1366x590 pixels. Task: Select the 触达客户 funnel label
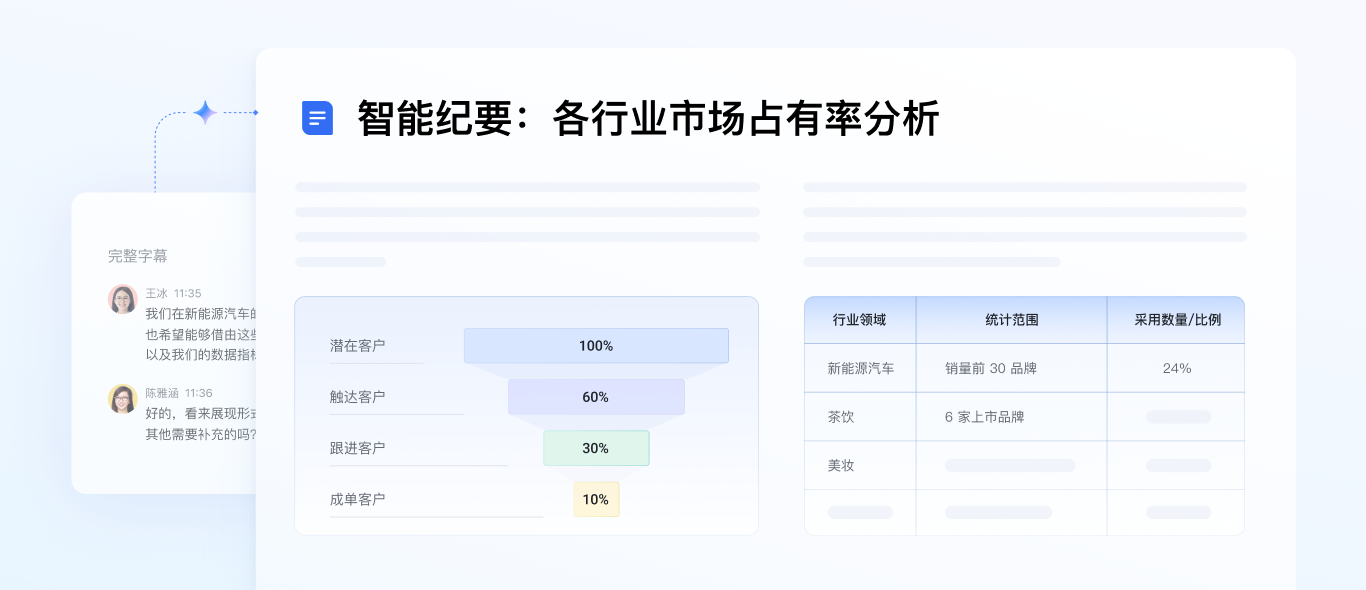[358, 397]
